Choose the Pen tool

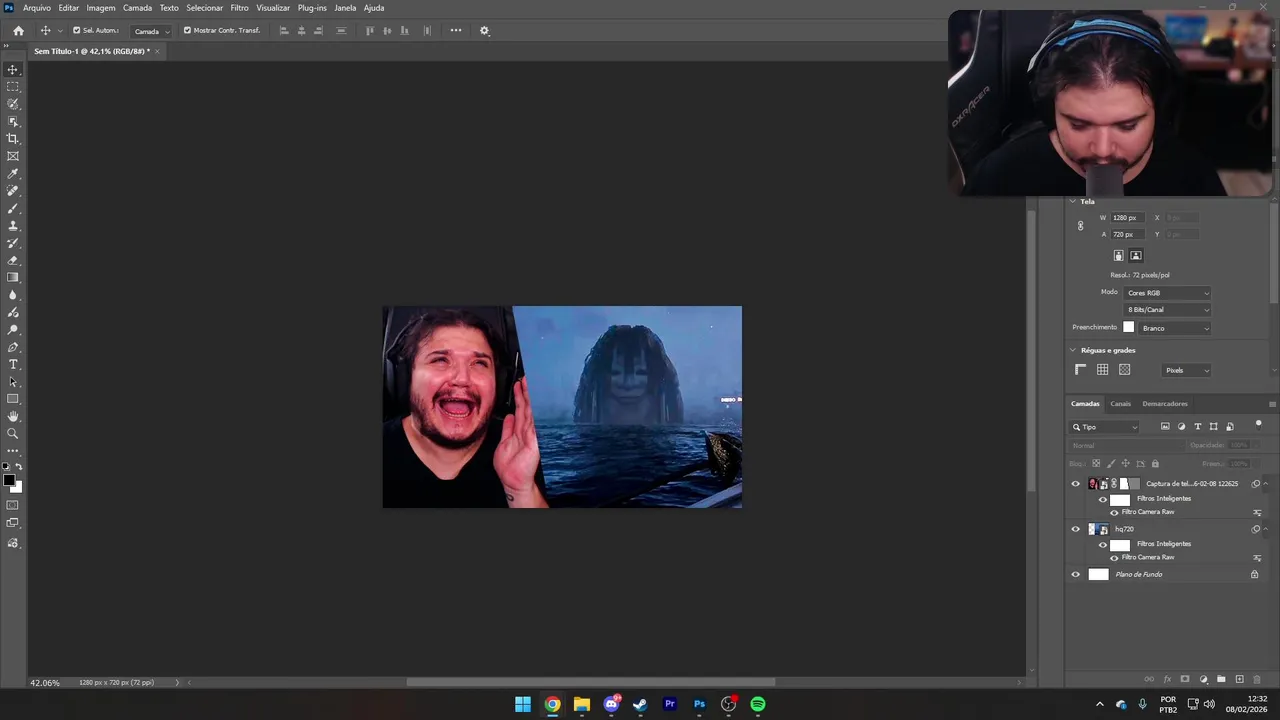click(x=13, y=347)
